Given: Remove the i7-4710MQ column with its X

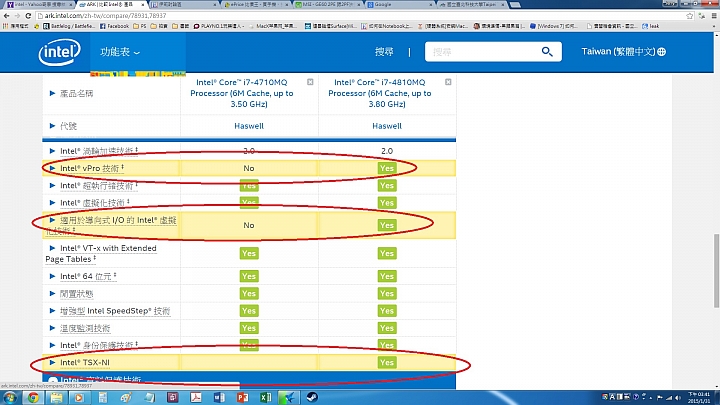Looking at the screenshot, I should click(310, 82).
